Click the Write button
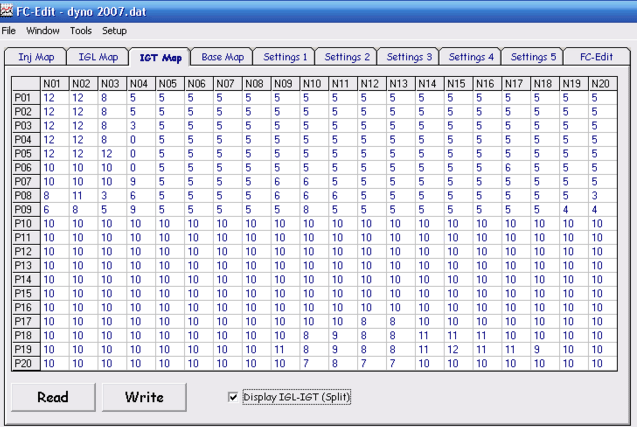This screenshot has width=637, height=427. click(144, 397)
